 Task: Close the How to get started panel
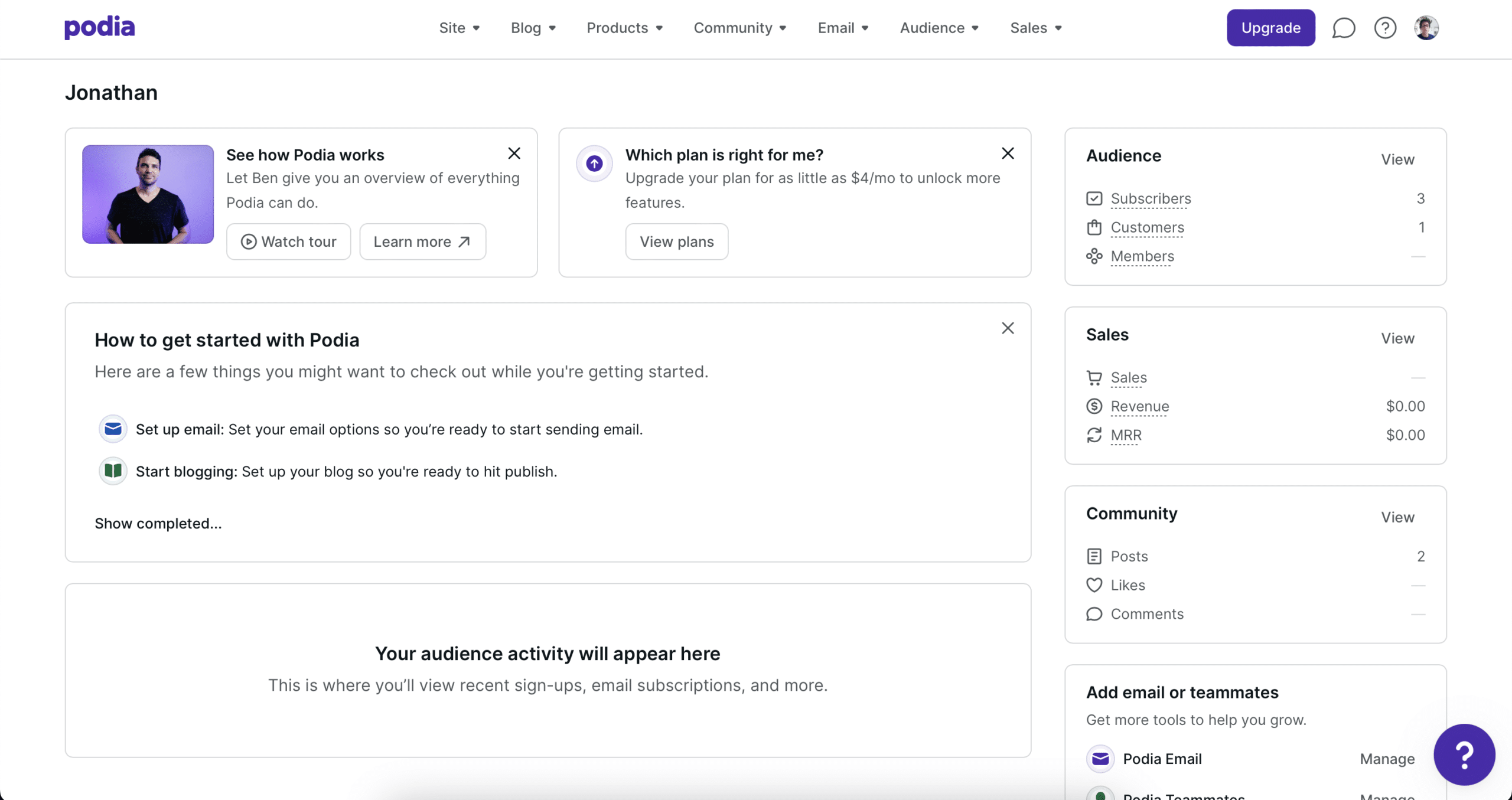click(1008, 328)
